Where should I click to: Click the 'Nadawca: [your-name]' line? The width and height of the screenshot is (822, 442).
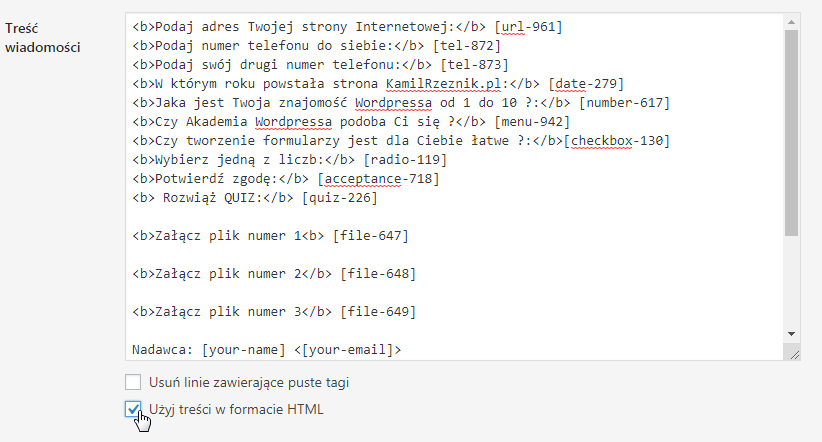click(266, 350)
